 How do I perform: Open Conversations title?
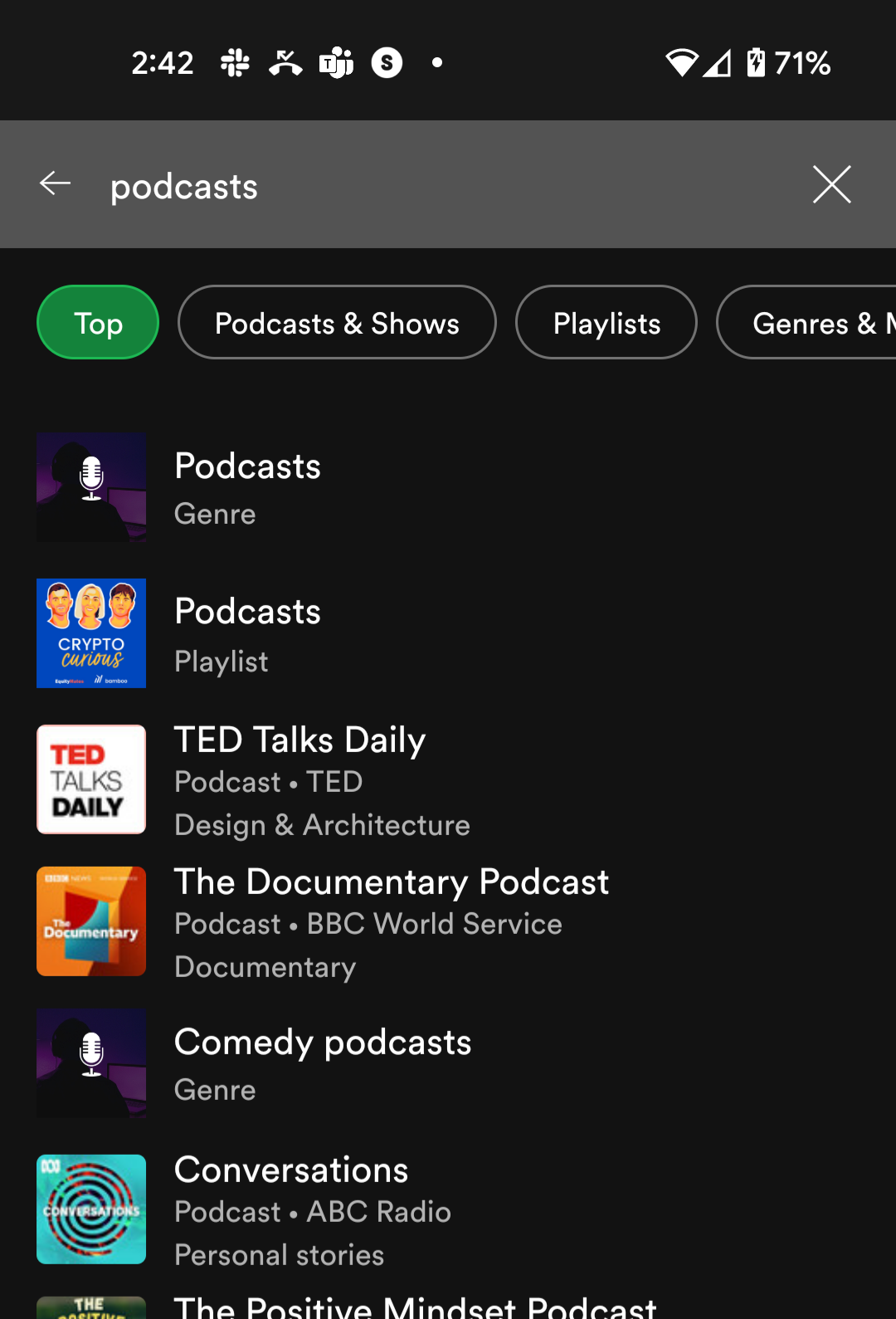(291, 1170)
